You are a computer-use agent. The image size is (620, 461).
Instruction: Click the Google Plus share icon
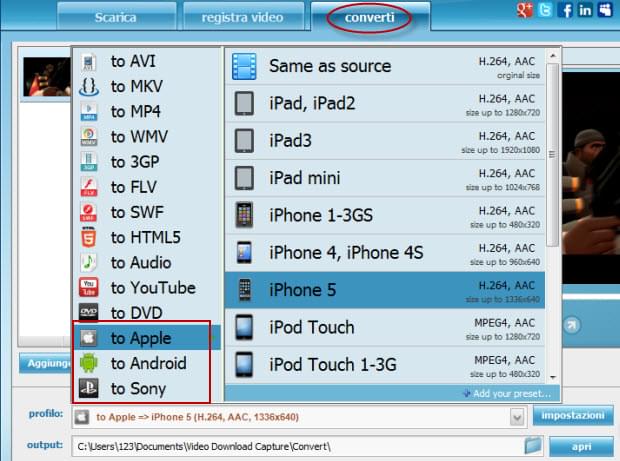525,9
